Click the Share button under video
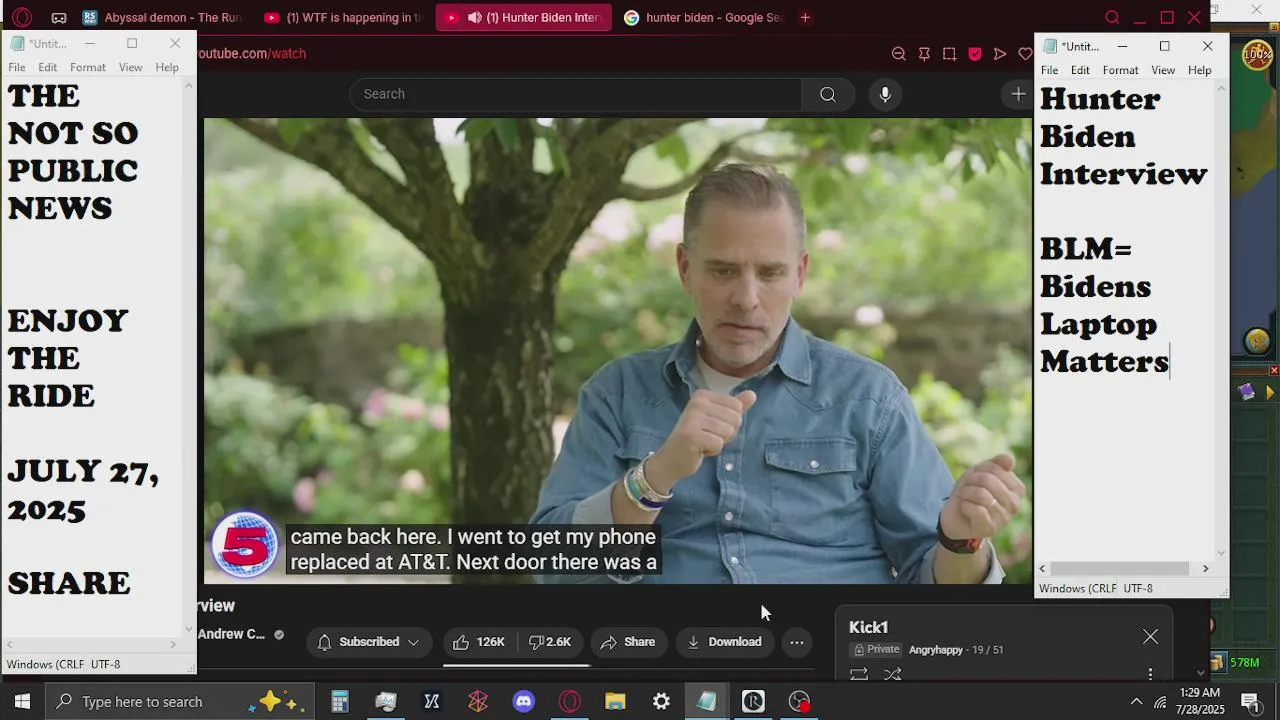Viewport: 1280px width, 720px height. click(x=628, y=642)
